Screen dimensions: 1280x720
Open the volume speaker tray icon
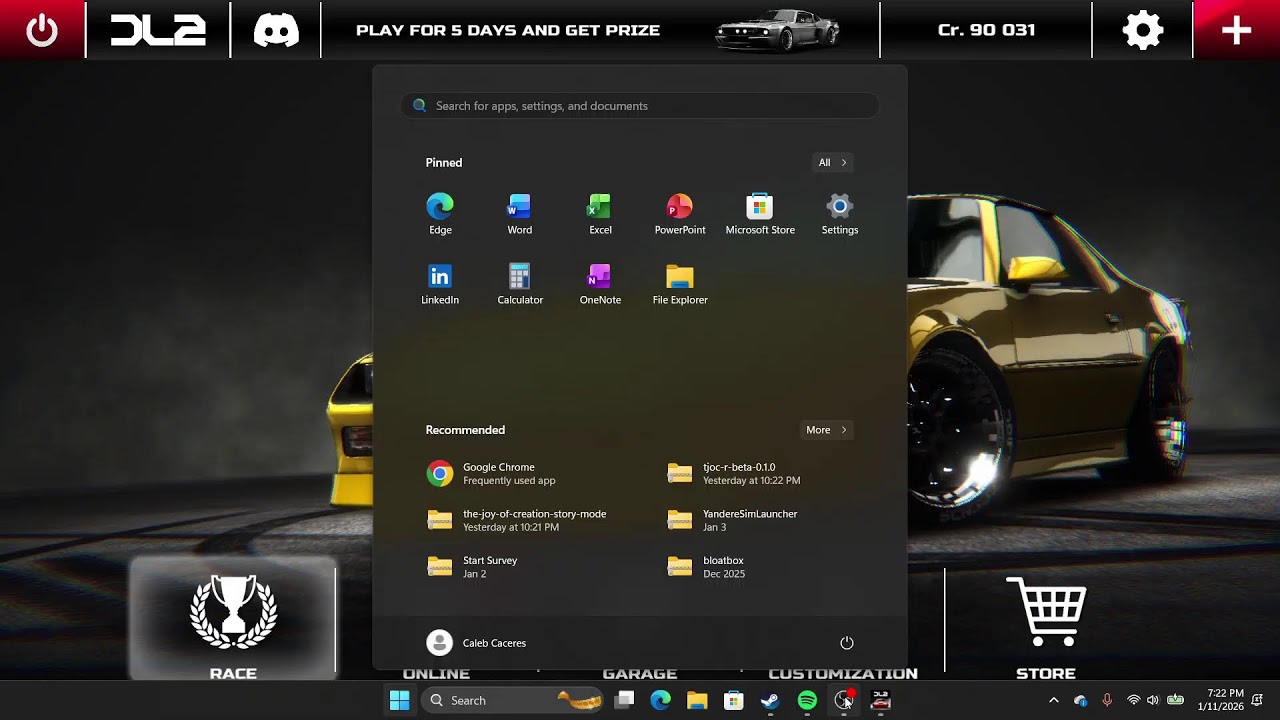1153,700
